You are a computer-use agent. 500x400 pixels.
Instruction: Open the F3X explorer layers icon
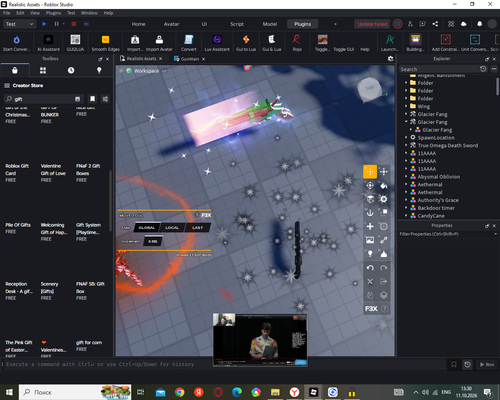click(384, 295)
